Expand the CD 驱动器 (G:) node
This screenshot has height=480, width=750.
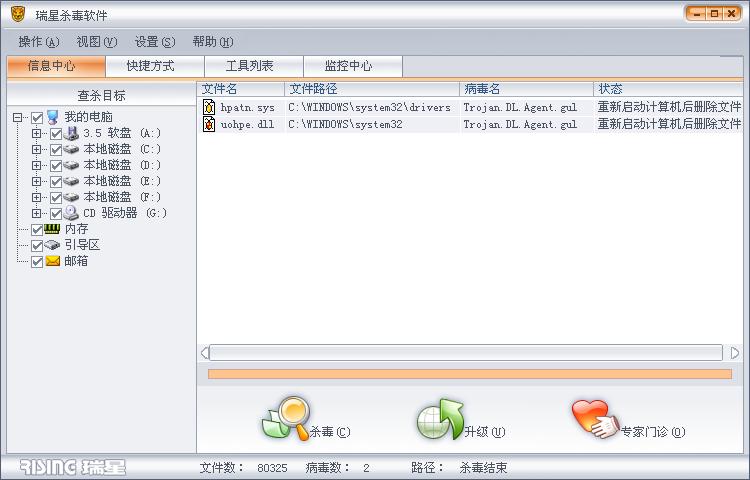pyautogui.click(x=36, y=213)
